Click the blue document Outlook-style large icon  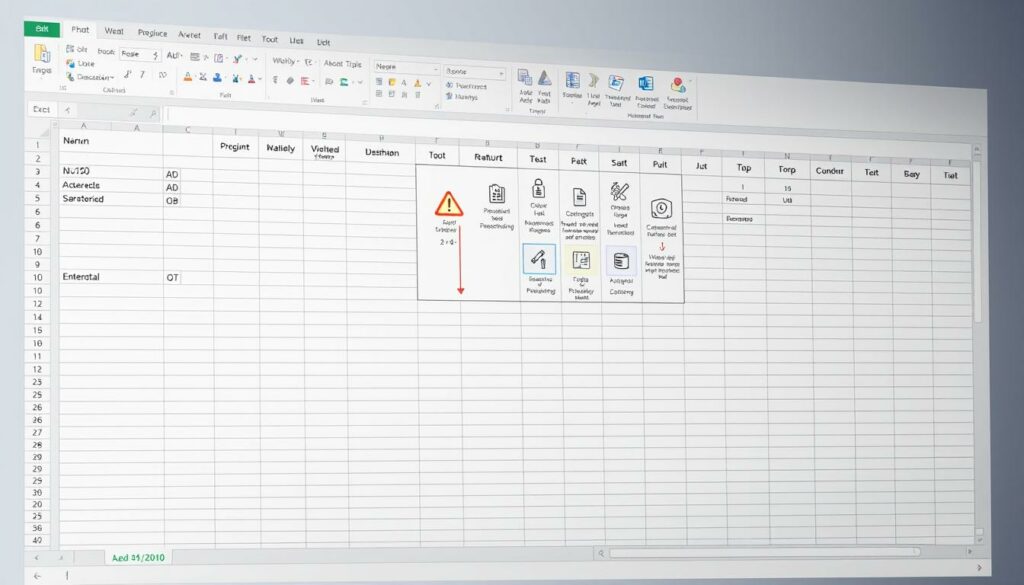tap(646, 84)
